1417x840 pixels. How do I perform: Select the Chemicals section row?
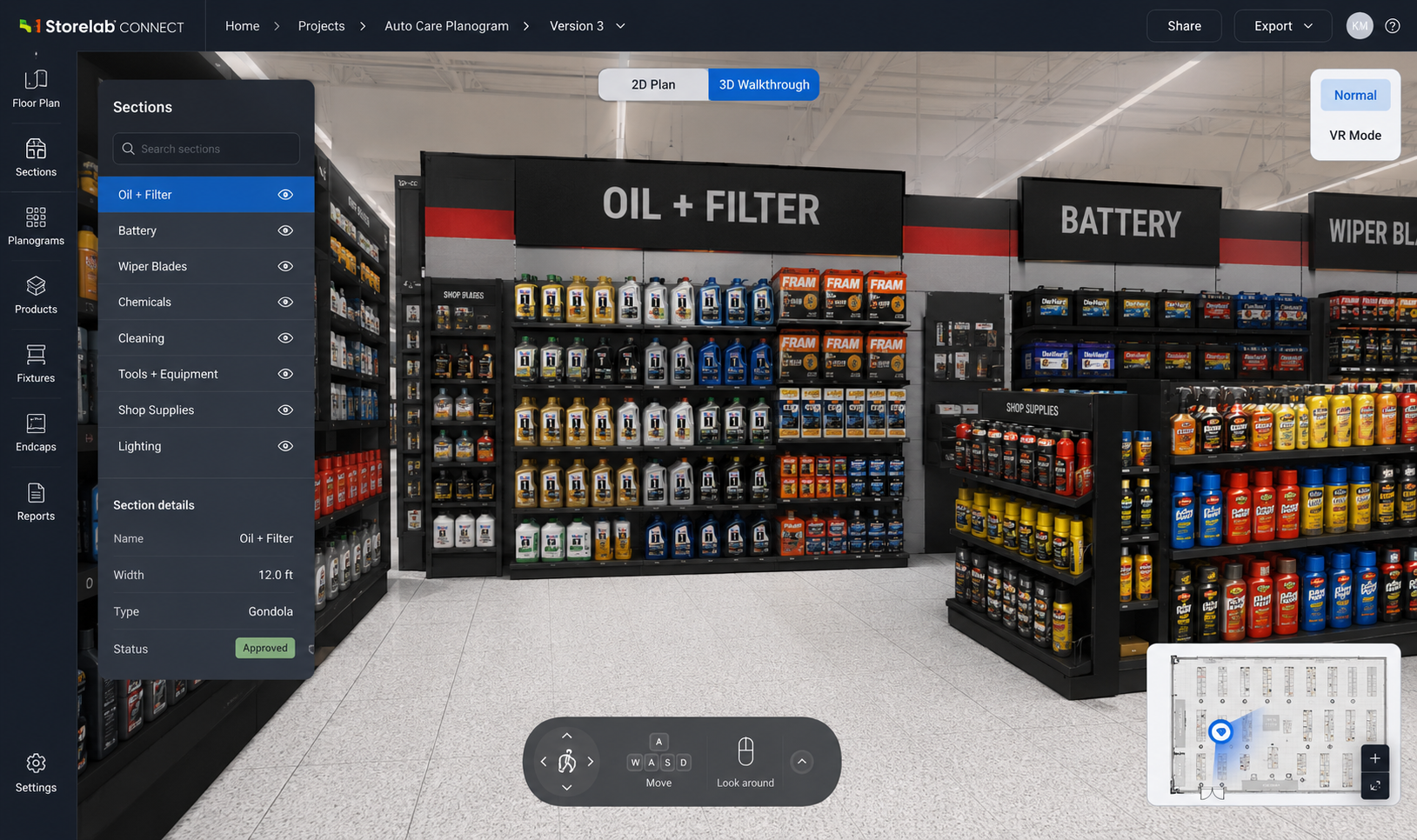206,302
